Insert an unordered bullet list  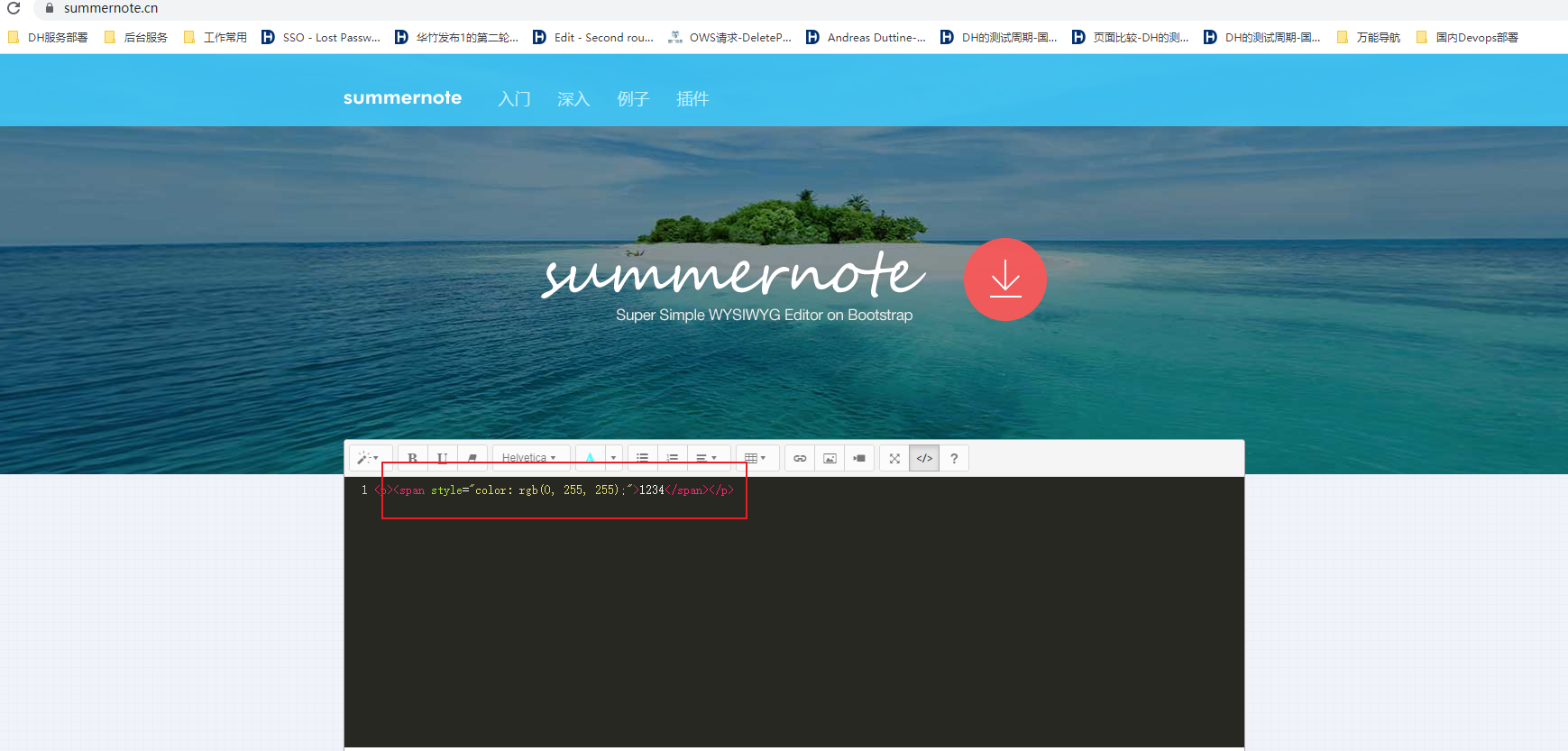pos(642,458)
